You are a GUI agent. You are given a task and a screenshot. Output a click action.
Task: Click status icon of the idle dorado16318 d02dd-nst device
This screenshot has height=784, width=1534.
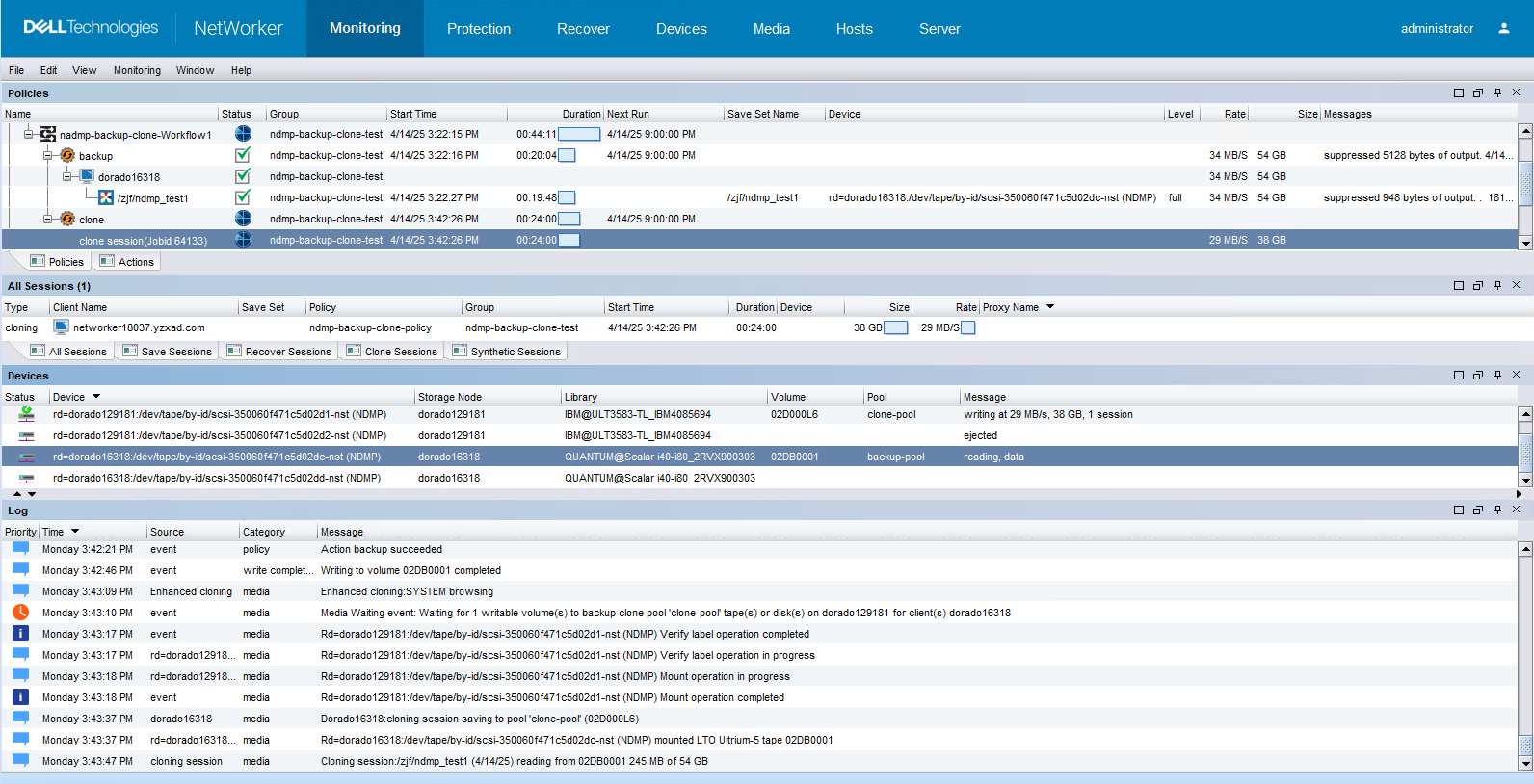26,478
